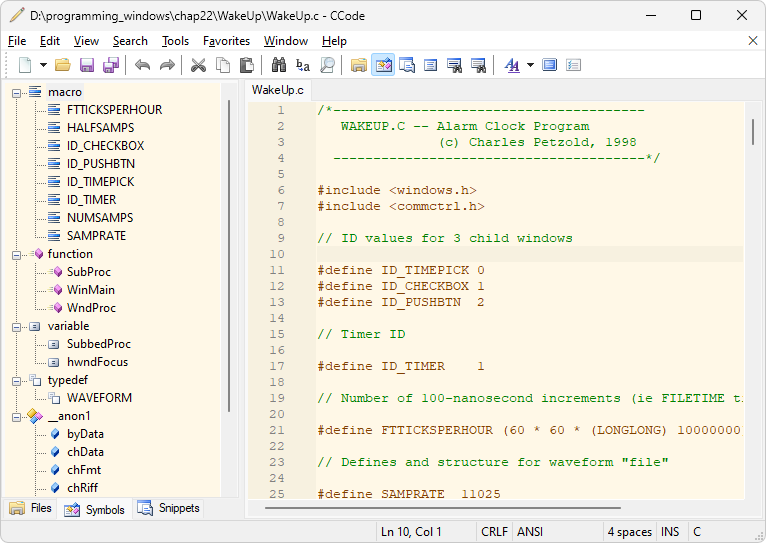Screen dimensions: 766x543
Task: Toggle the Output window toolbar icon
Action: (x=430, y=65)
